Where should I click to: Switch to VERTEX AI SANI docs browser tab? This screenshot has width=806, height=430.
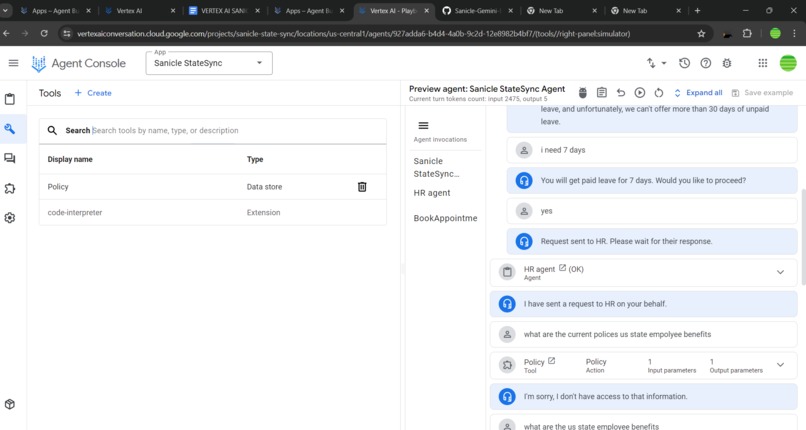pyautogui.click(x=225, y=11)
